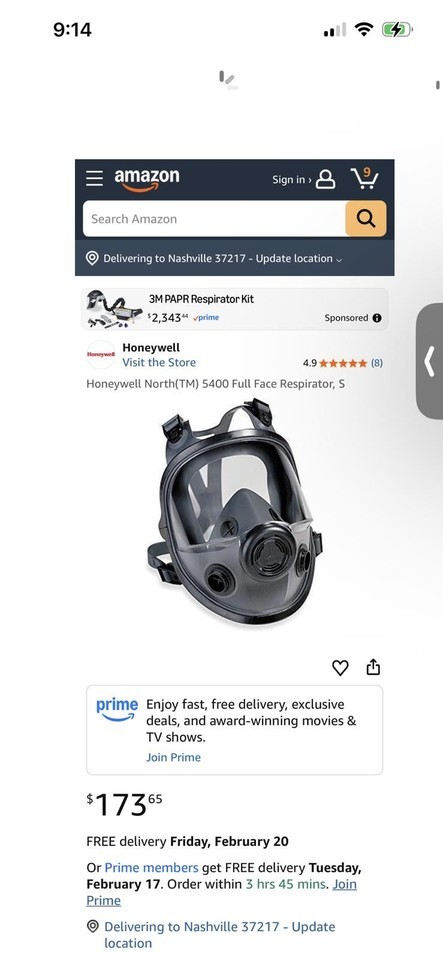Open Sign in link

(x=292, y=179)
